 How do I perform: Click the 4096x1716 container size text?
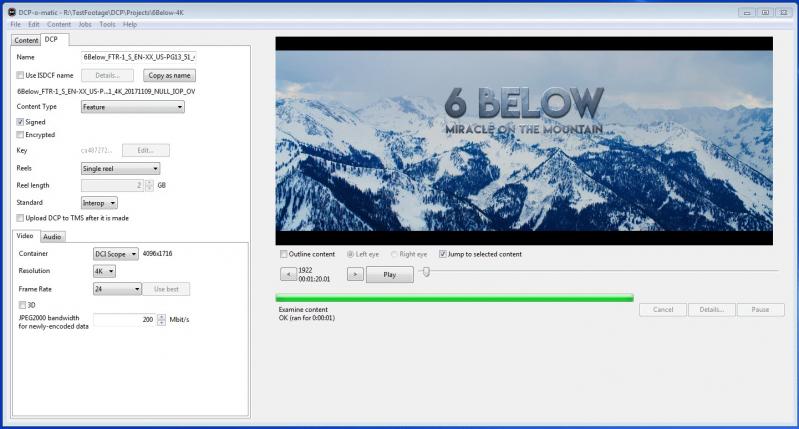click(x=157, y=253)
